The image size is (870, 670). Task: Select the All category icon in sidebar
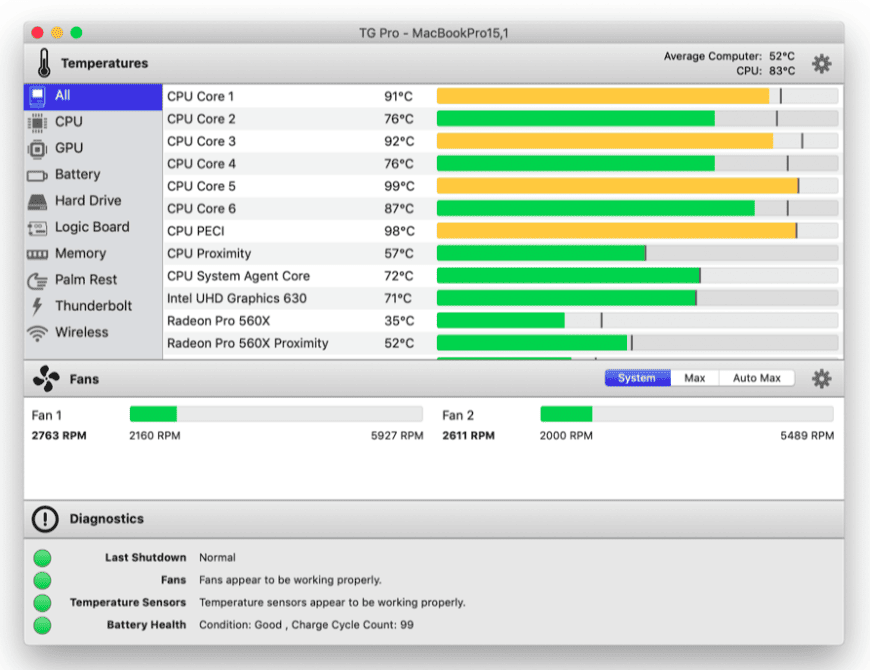pos(37,96)
